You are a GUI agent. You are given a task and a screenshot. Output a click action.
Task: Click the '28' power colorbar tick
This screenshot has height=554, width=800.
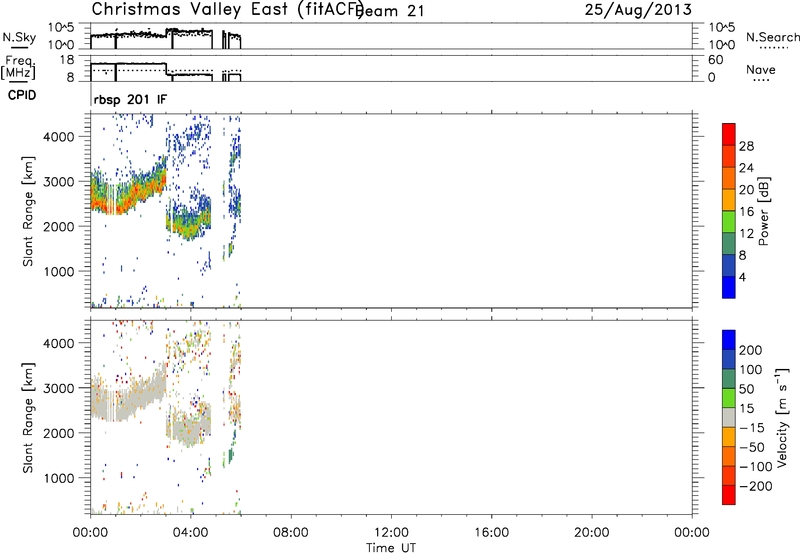click(x=746, y=146)
